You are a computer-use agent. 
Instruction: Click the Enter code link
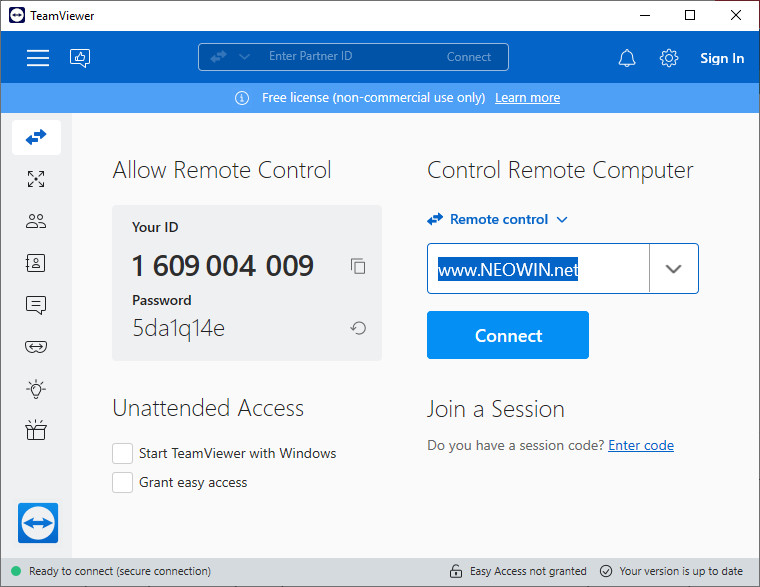click(640, 446)
